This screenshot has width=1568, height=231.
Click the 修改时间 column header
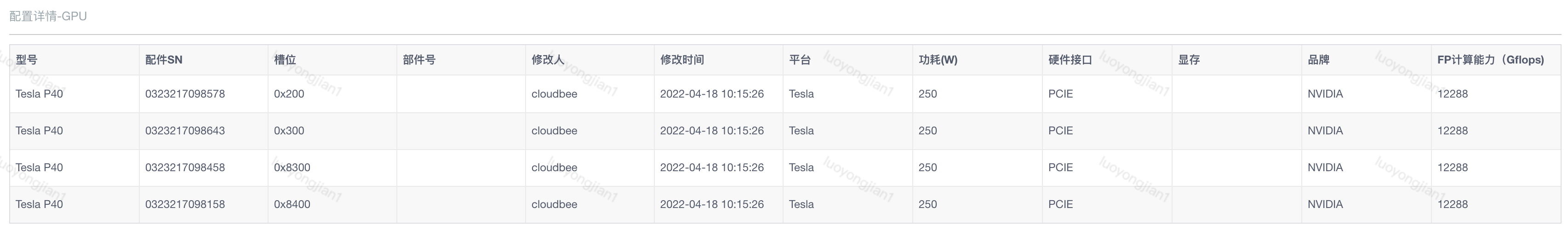pos(682,60)
